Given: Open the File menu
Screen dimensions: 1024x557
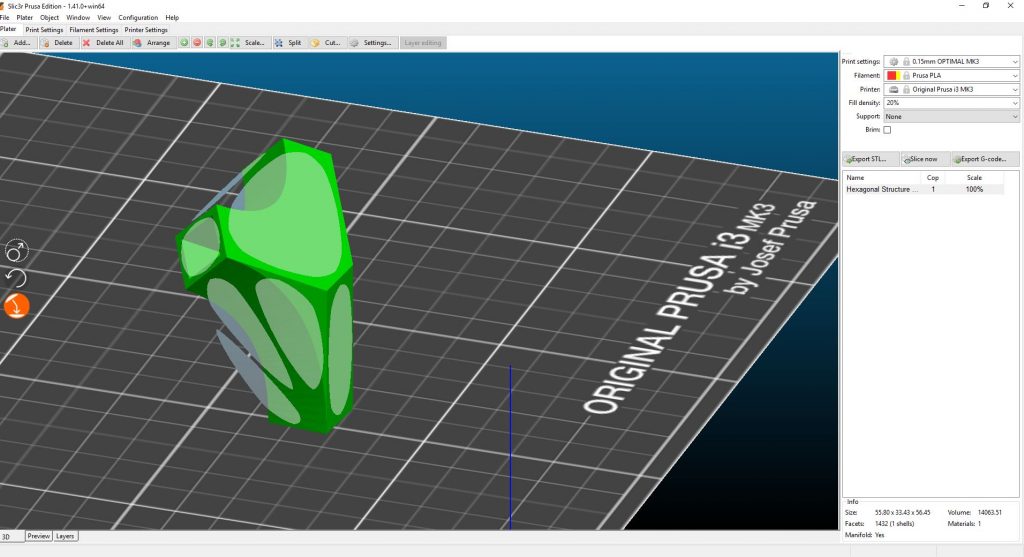Looking at the screenshot, I should (5, 18).
